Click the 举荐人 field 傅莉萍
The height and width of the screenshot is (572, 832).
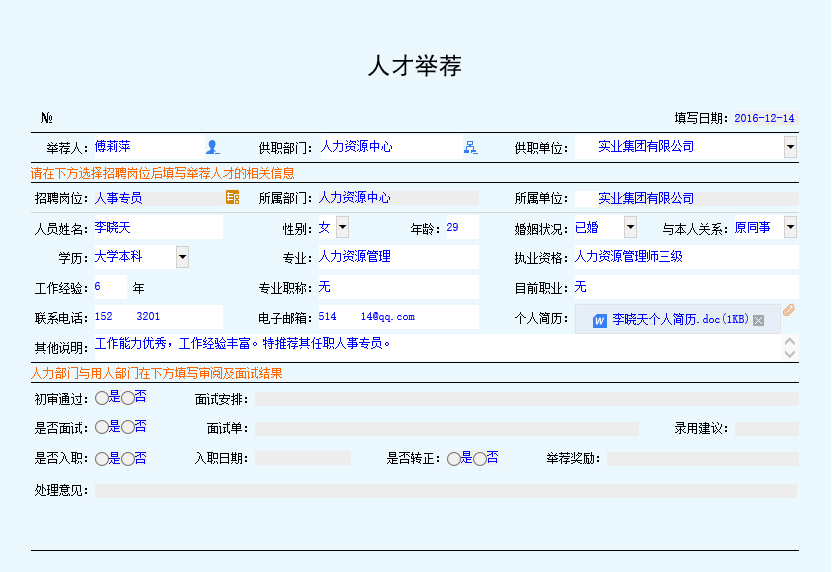point(150,147)
